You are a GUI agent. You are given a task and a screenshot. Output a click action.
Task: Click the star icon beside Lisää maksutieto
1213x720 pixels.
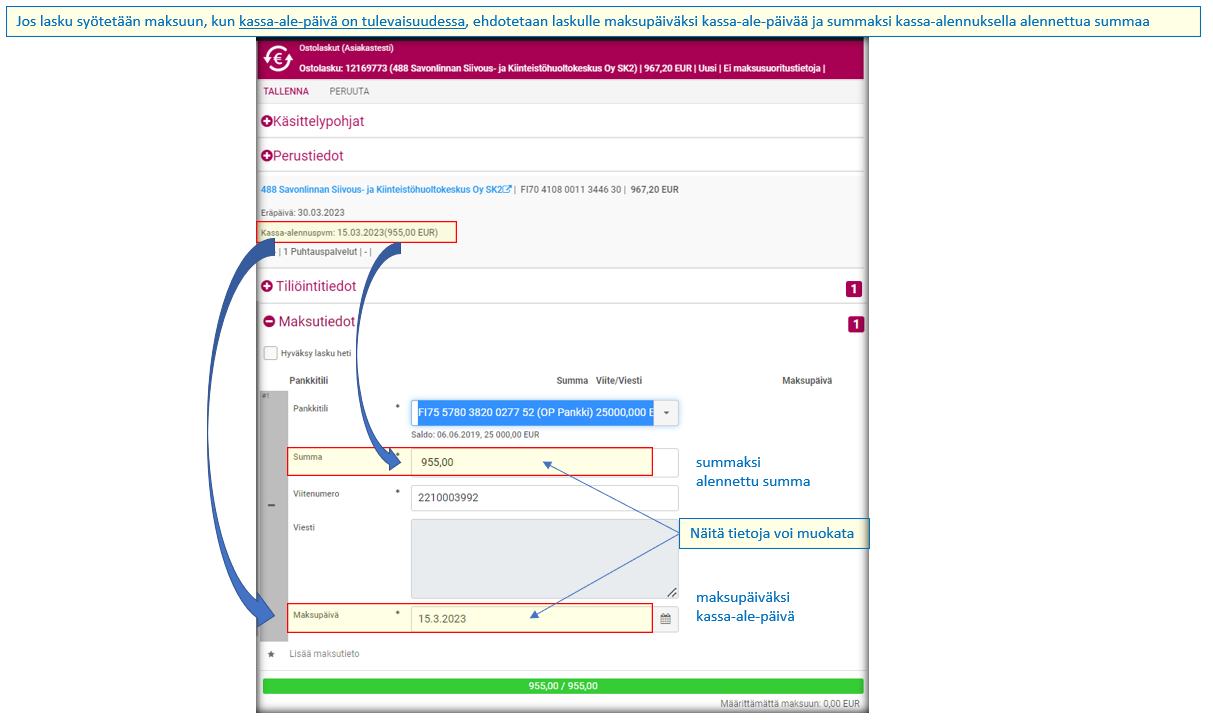click(270, 654)
